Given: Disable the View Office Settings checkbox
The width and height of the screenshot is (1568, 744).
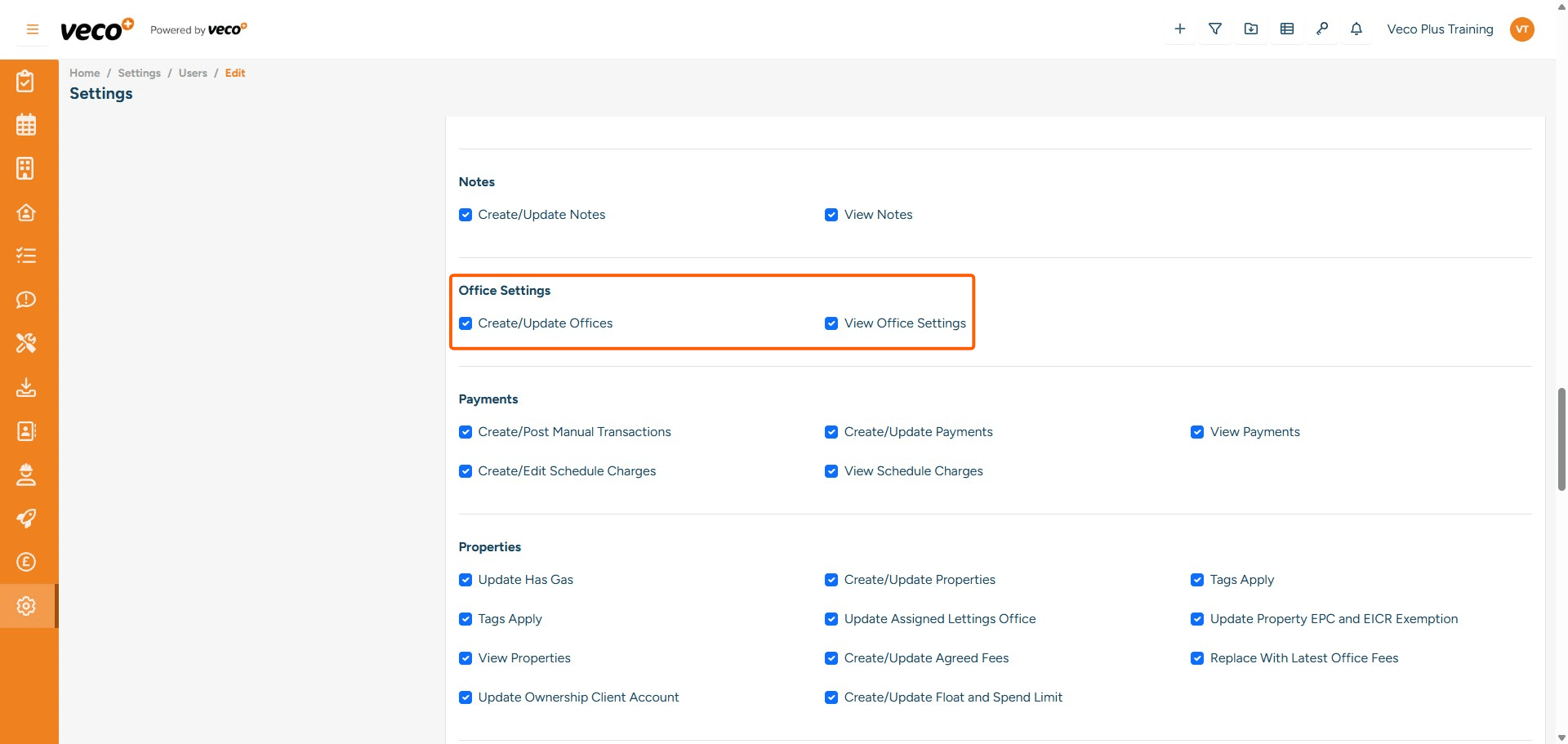Looking at the screenshot, I should [831, 323].
